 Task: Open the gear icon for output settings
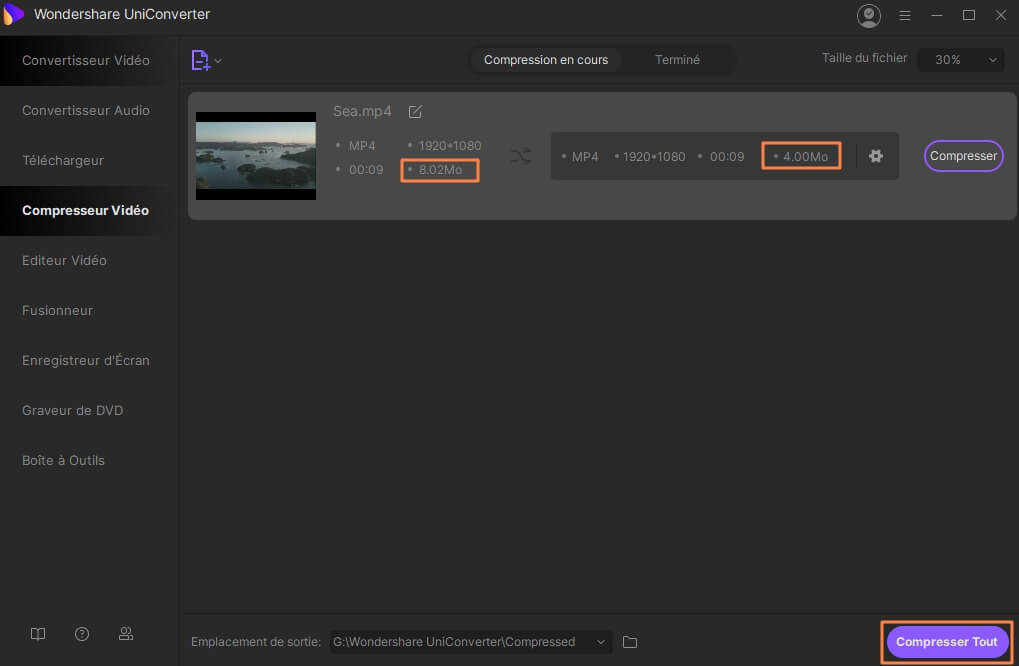pos(875,156)
